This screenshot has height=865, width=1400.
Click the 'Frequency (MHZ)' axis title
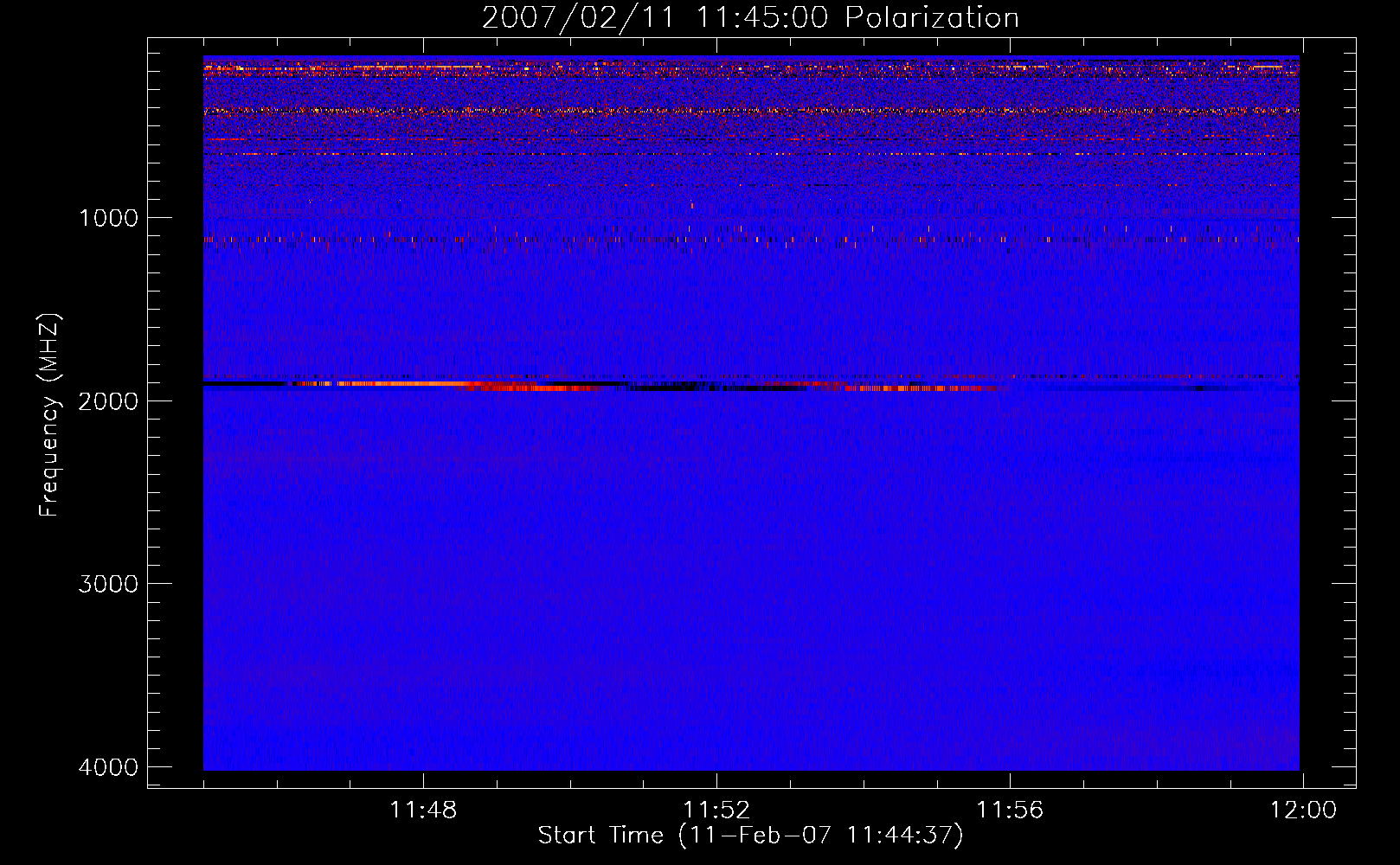point(49,415)
